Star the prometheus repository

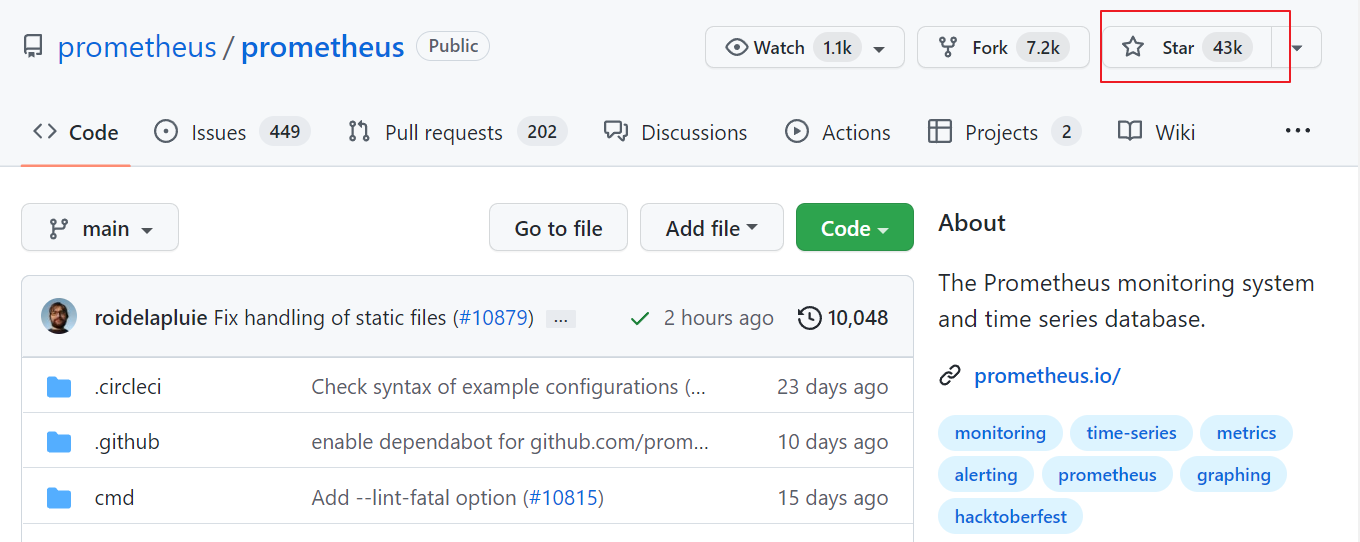coord(1187,47)
